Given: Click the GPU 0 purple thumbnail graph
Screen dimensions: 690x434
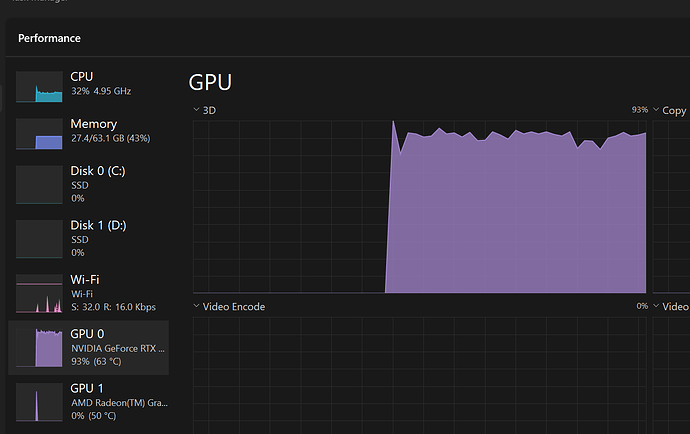Looking at the screenshot, I should tap(39, 348).
